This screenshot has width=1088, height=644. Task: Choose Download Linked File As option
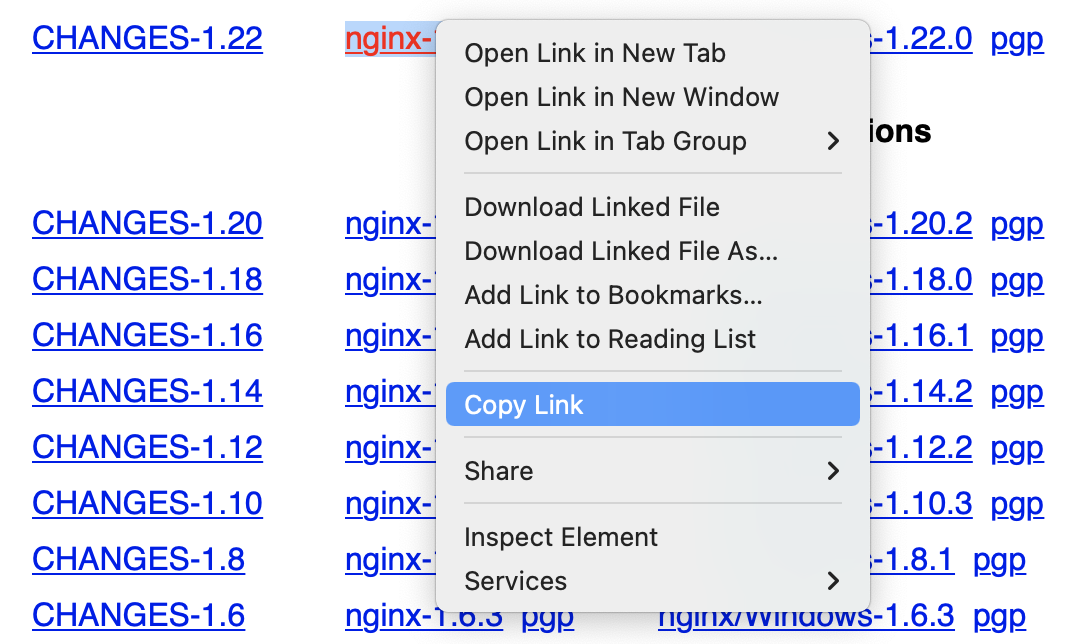(x=621, y=251)
